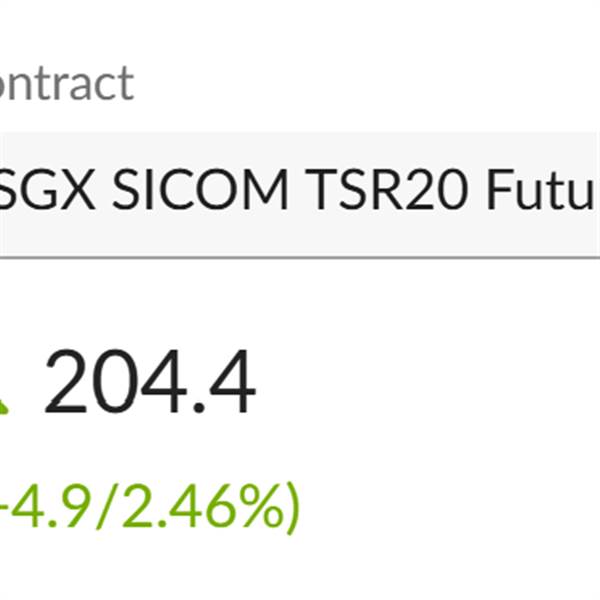Click the Contract field label
Screen dimensions: 600x600
point(66,84)
